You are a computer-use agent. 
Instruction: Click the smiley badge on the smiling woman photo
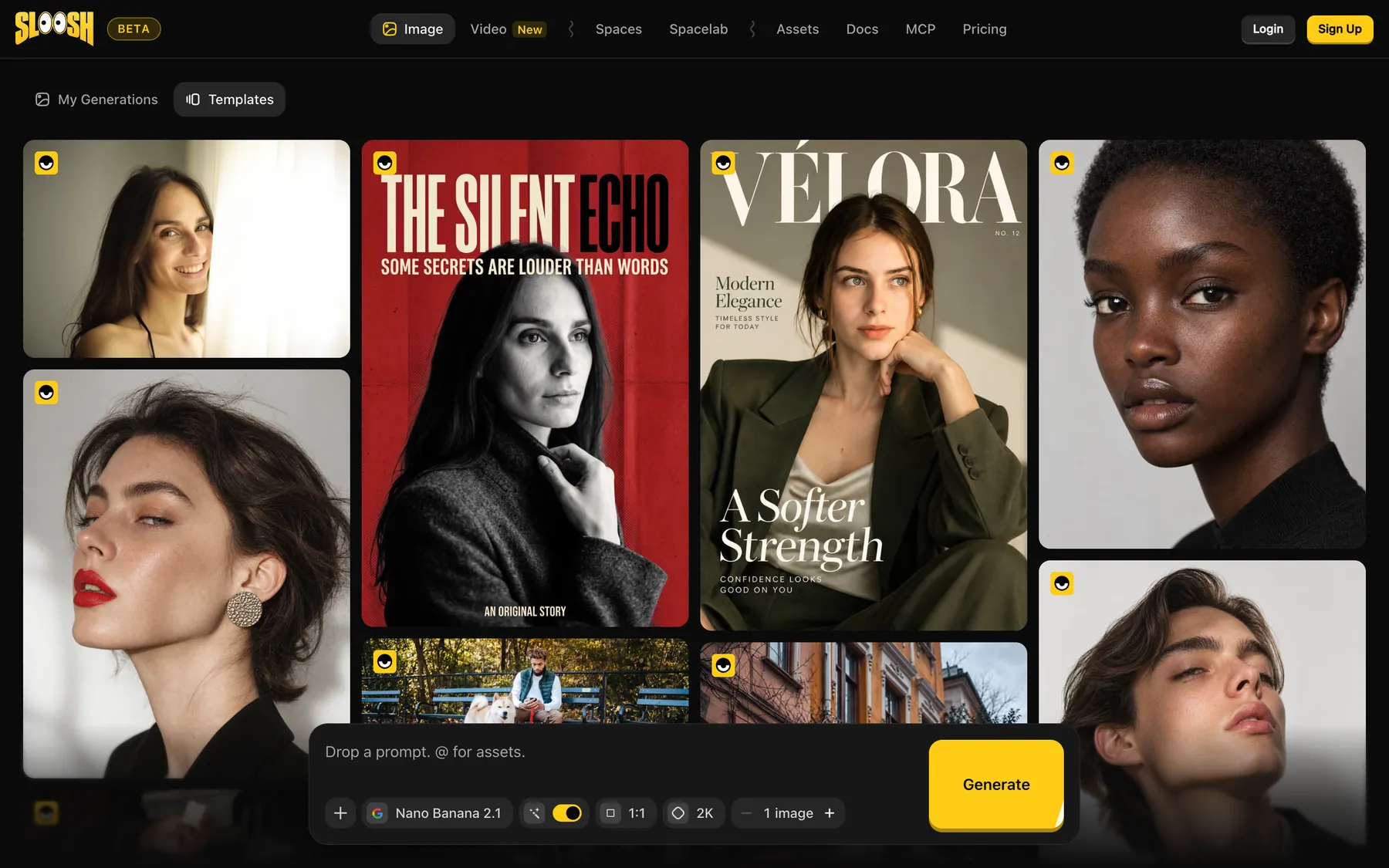(46, 163)
